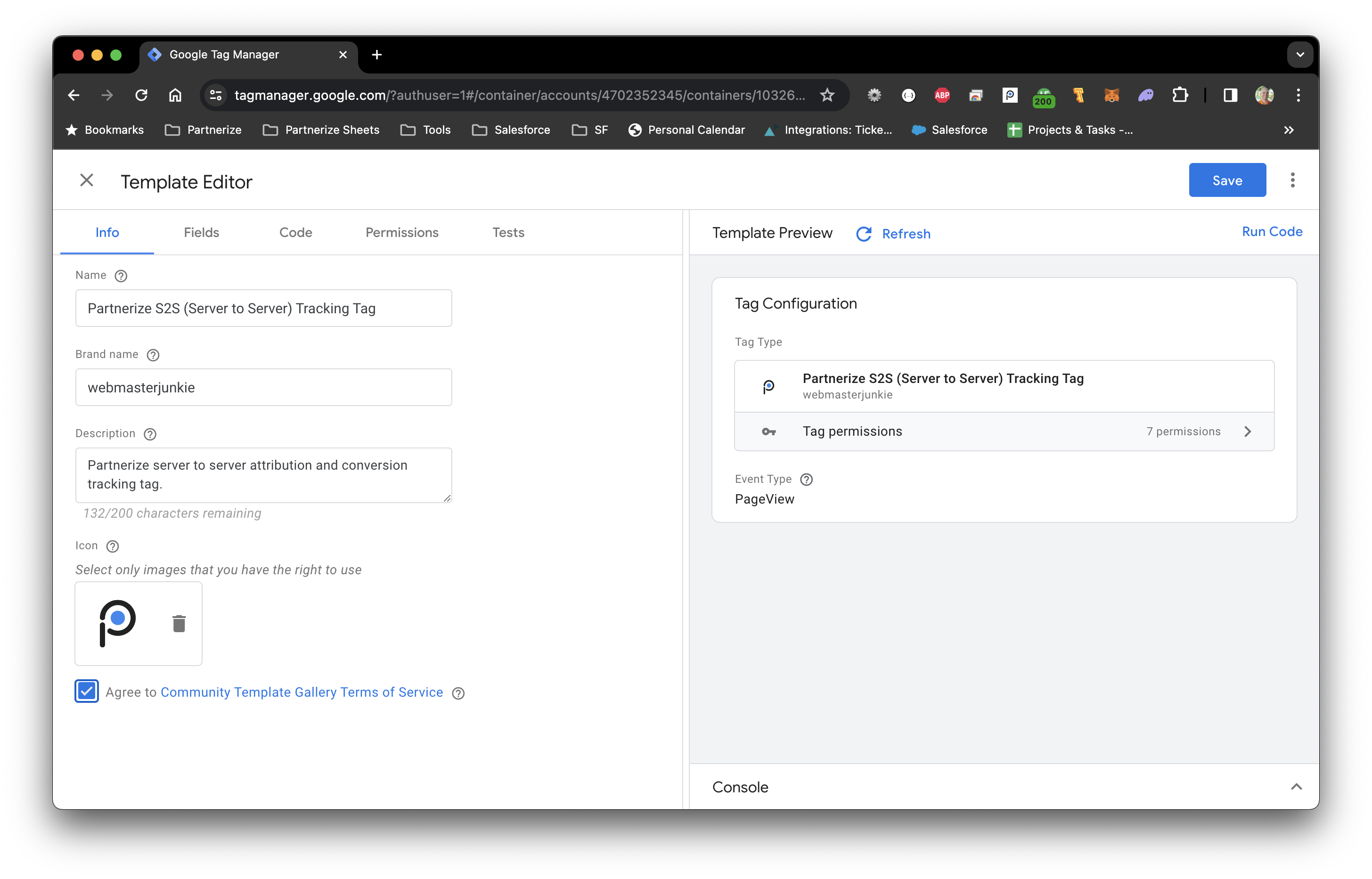Show hidden bookmarks with the double chevron

(x=1289, y=130)
